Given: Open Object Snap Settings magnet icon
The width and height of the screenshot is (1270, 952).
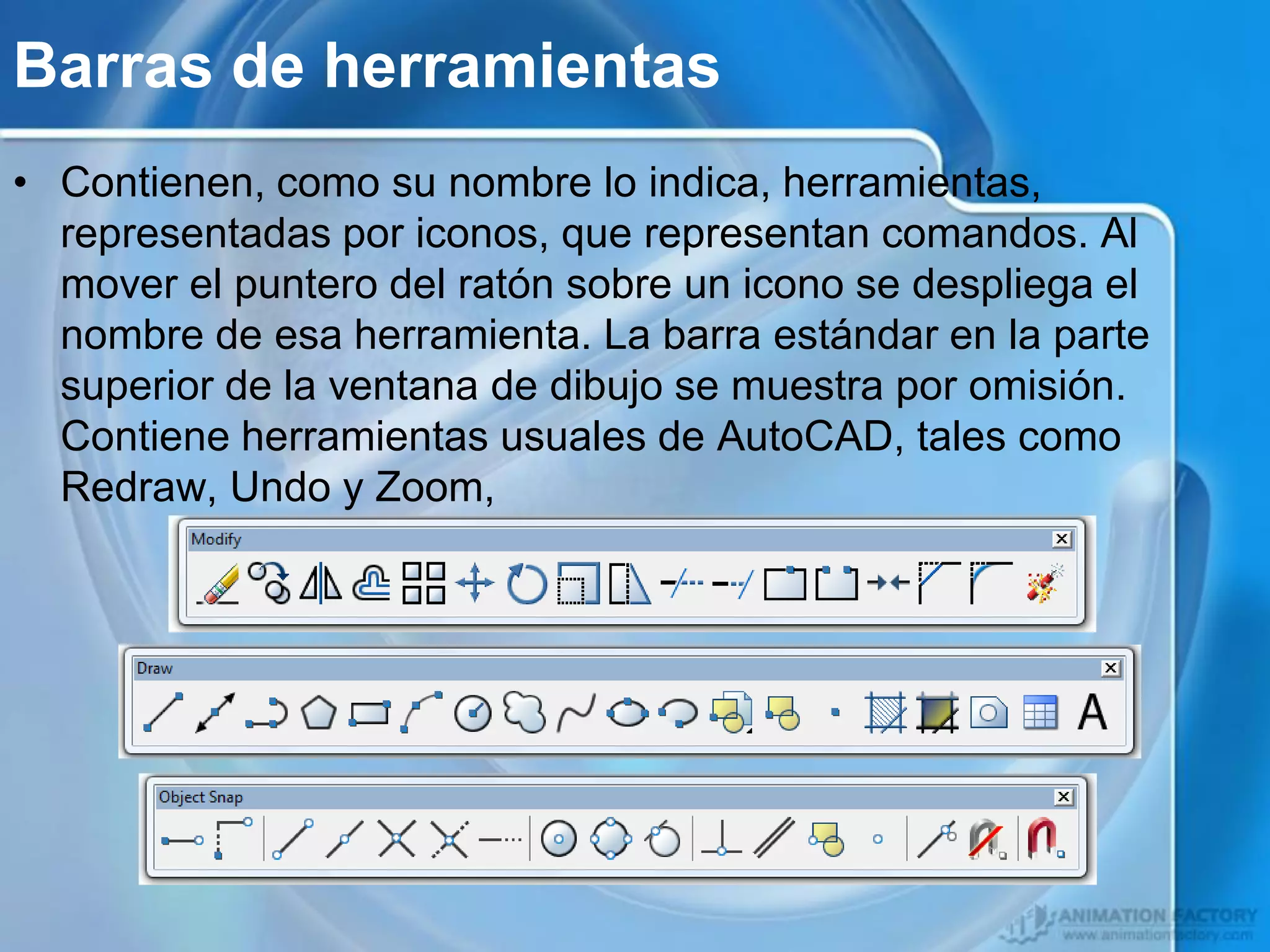Looking at the screenshot, I should point(1046,839).
